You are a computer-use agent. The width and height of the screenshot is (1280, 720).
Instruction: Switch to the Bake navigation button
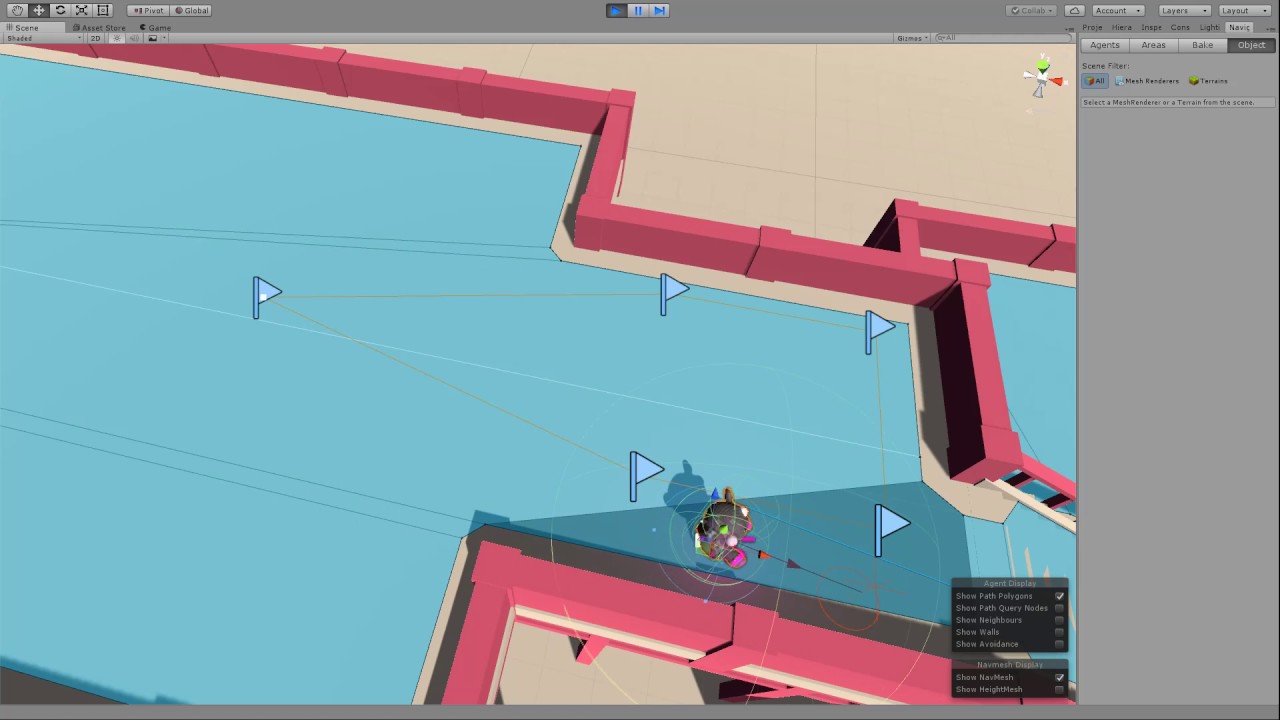tap(1203, 45)
